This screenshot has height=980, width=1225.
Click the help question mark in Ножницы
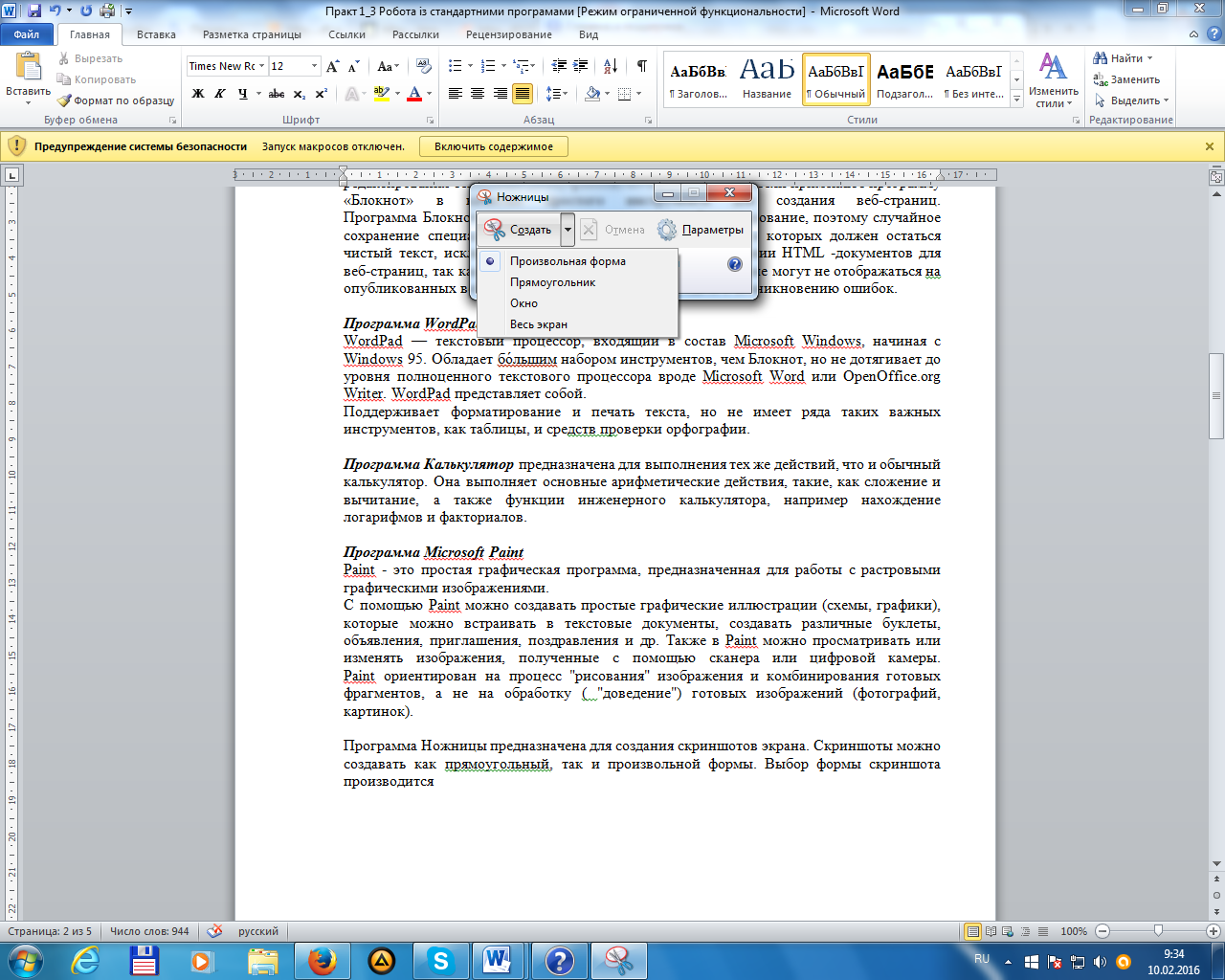pyautogui.click(x=735, y=264)
